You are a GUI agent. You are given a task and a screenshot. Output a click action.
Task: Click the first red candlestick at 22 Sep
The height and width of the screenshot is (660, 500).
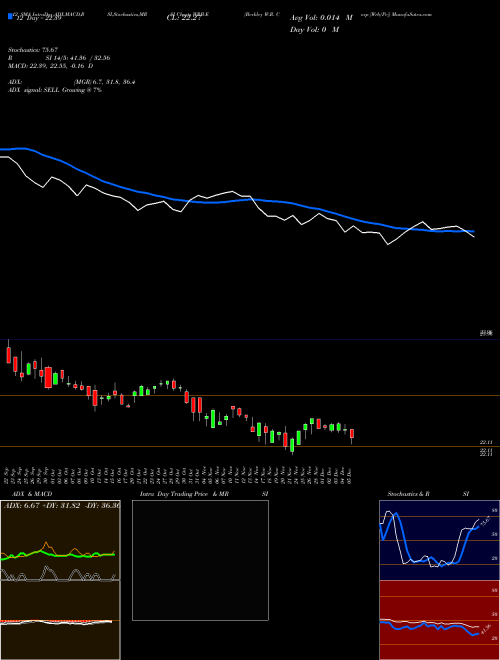(8, 355)
